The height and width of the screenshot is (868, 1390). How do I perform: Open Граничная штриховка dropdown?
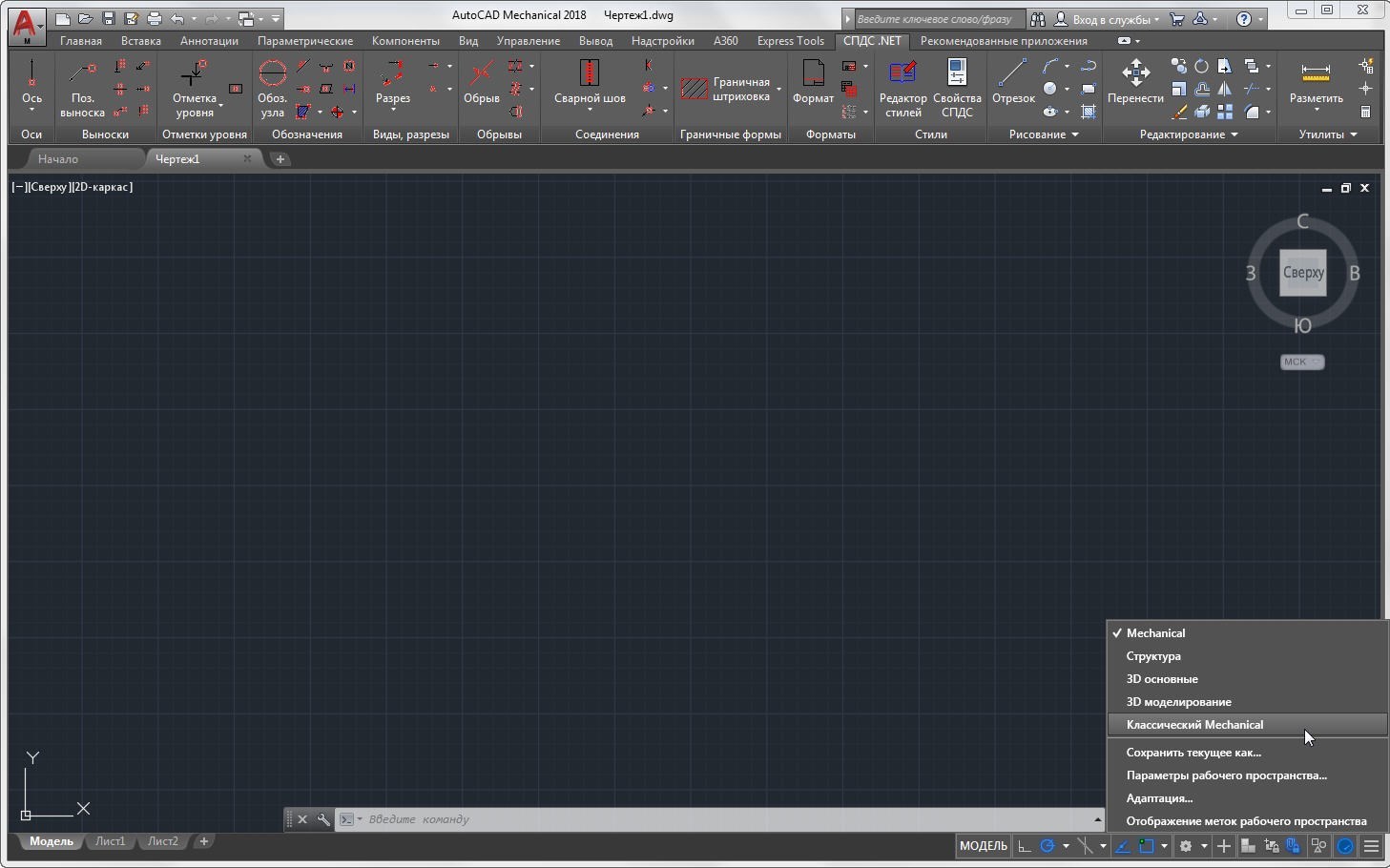779,90
